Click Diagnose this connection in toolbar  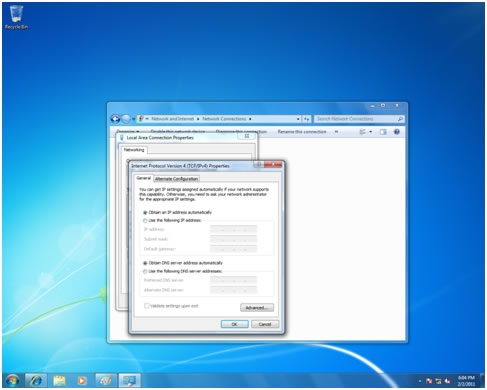point(241,132)
